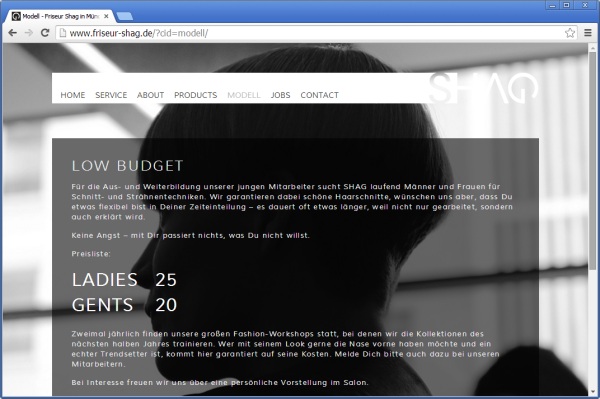Click the page icon in address bar
The height and width of the screenshot is (399, 600).
62,33
